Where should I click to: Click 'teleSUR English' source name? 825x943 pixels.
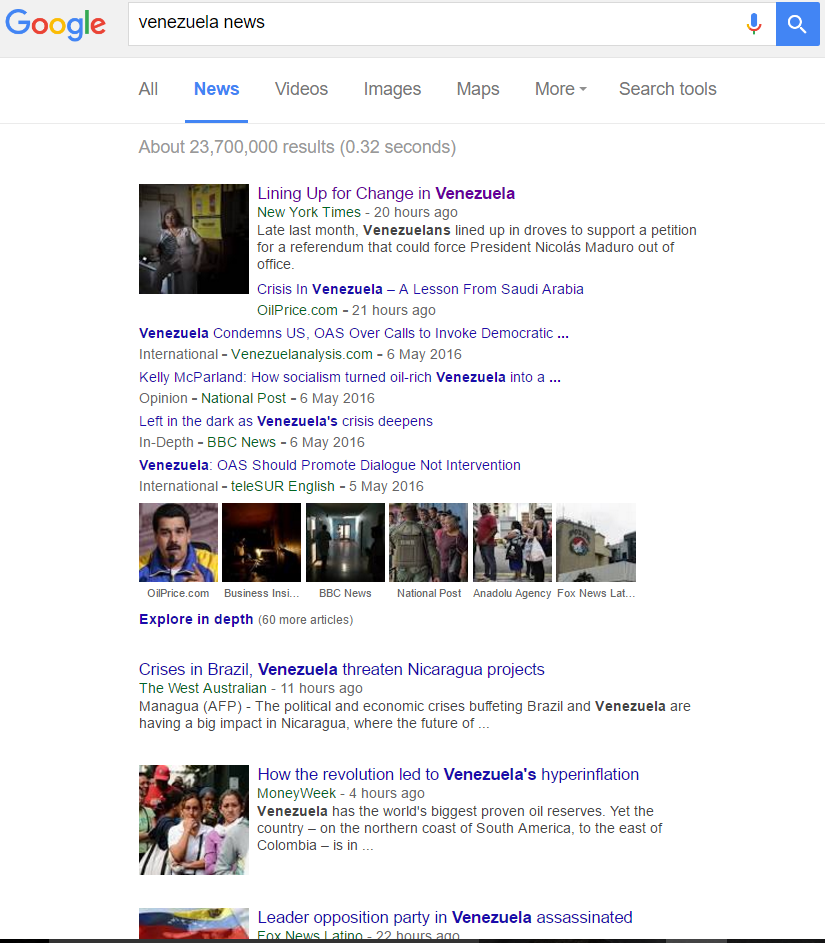click(x=283, y=486)
